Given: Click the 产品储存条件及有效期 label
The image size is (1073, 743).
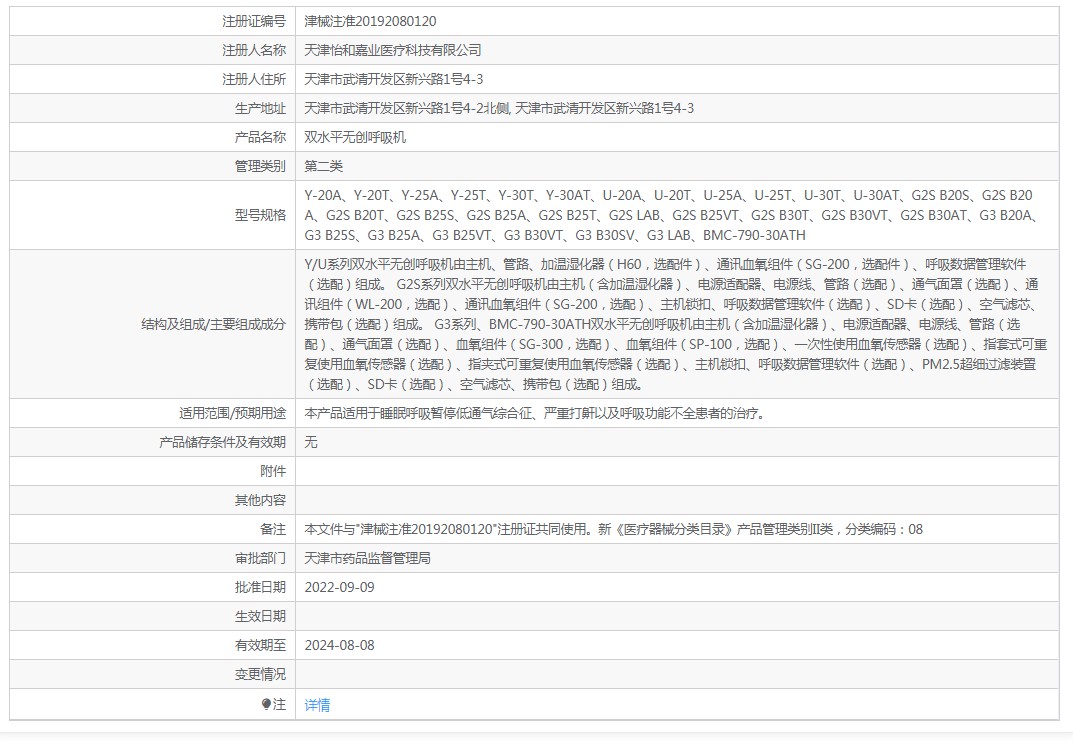Looking at the screenshot, I should [x=222, y=442].
